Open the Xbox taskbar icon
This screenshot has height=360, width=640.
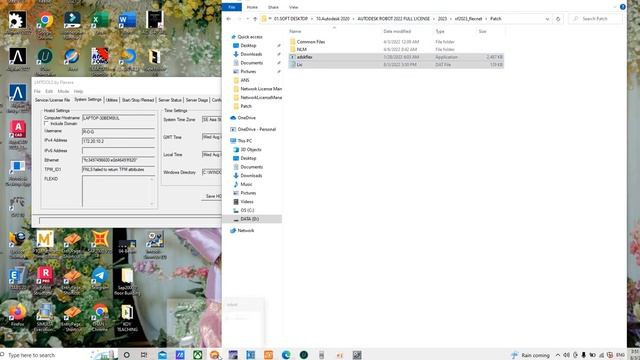198,355
